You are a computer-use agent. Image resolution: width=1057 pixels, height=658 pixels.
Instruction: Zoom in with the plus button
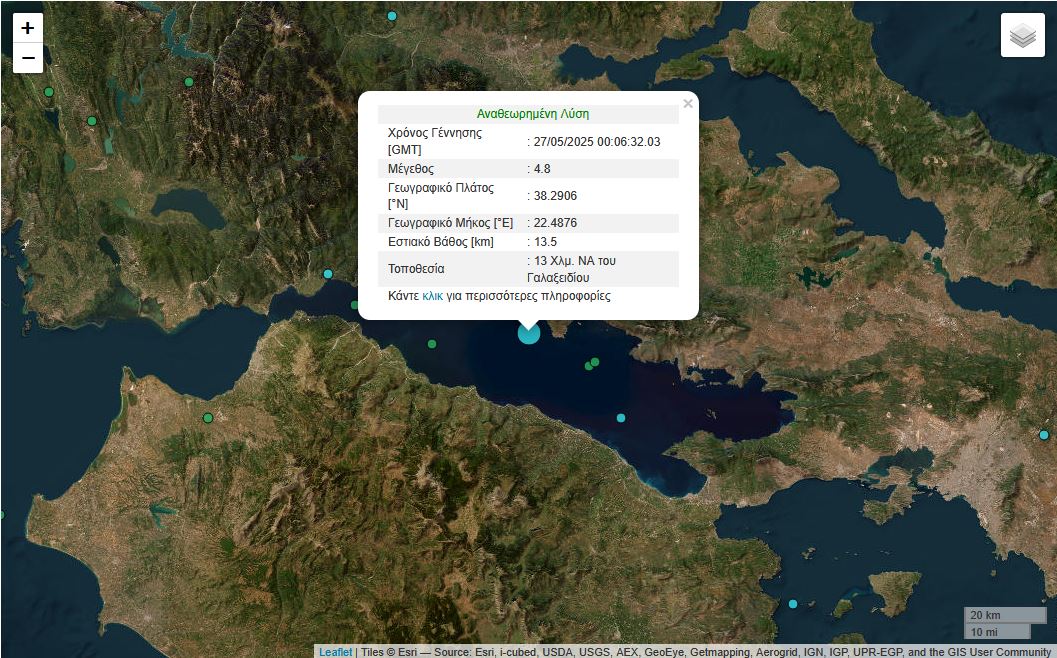28,28
